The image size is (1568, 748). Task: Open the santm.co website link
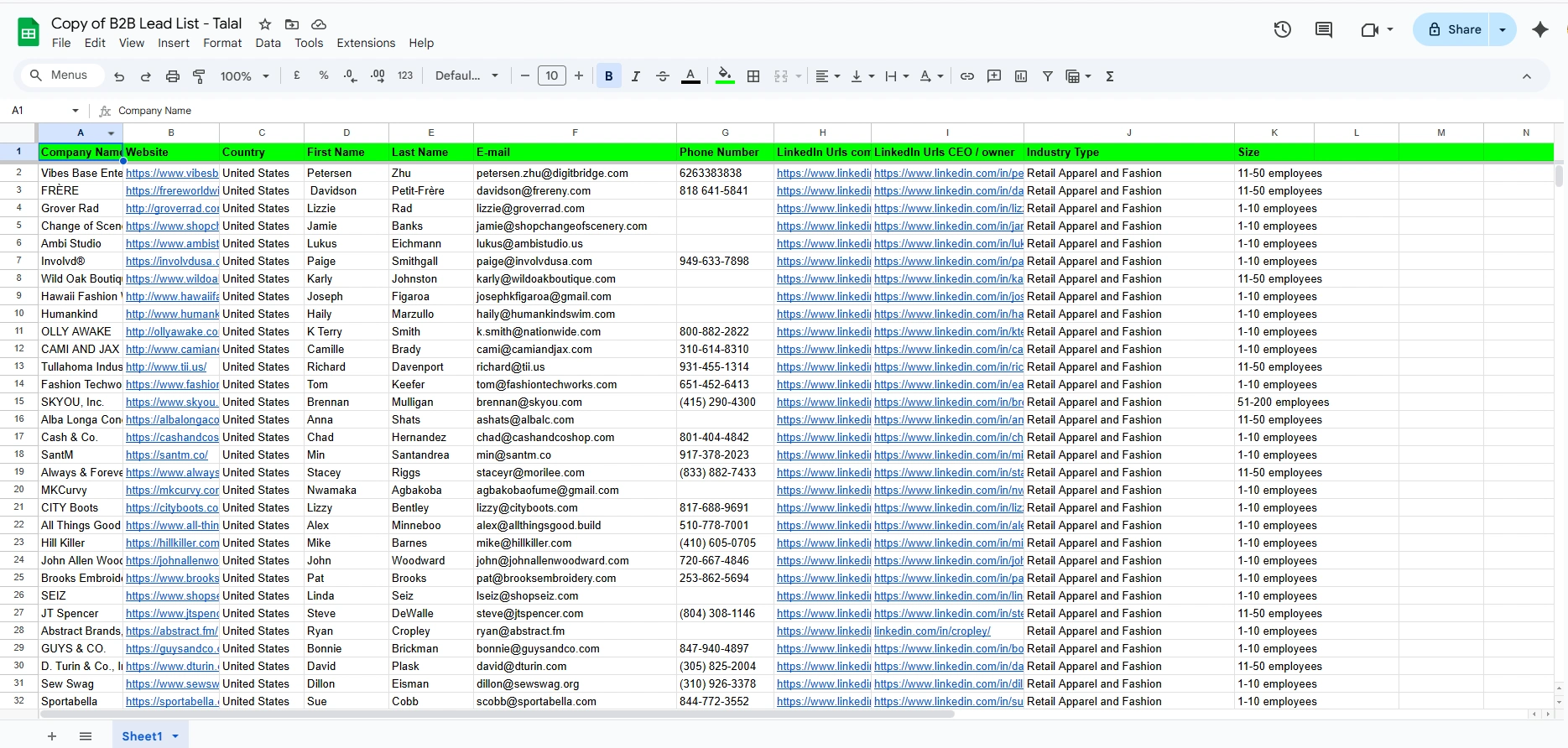167,455
